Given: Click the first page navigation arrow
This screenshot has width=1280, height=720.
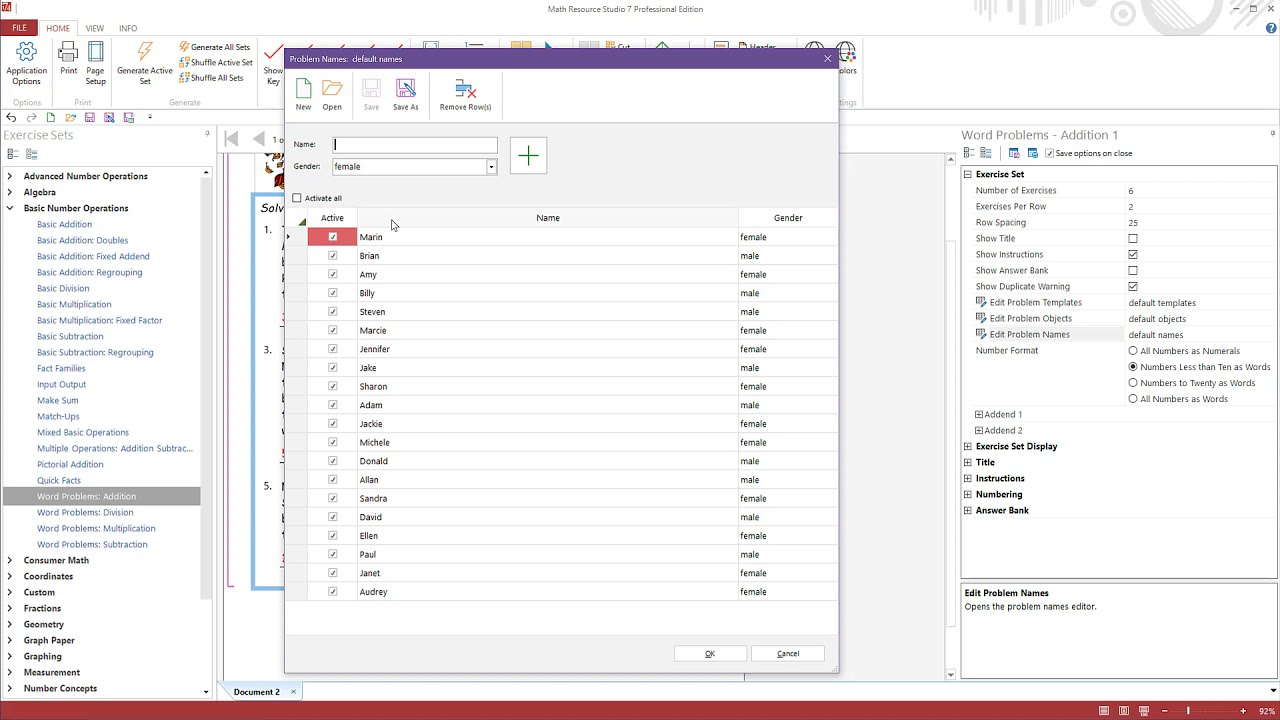Looking at the screenshot, I should coord(232,139).
